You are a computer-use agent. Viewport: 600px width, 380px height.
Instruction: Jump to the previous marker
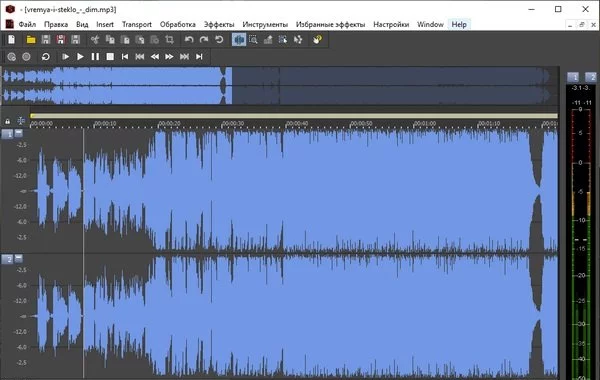click(140, 57)
